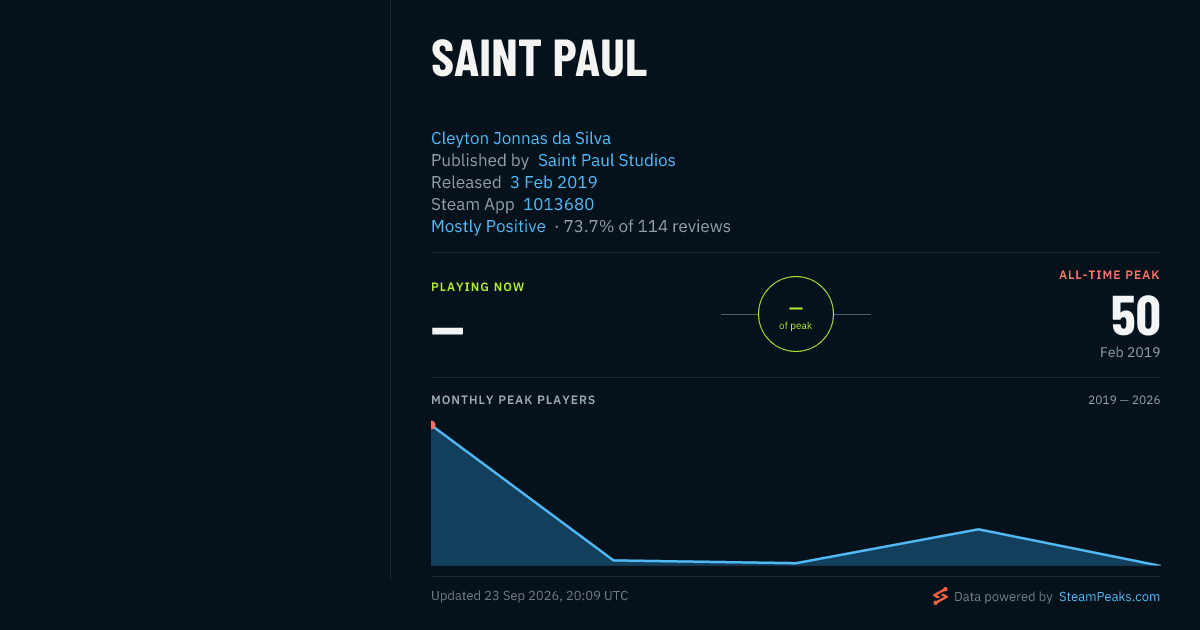Open publisher Saint Paul Studios link
Screen dimensions: 1200x630
point(607,160)
